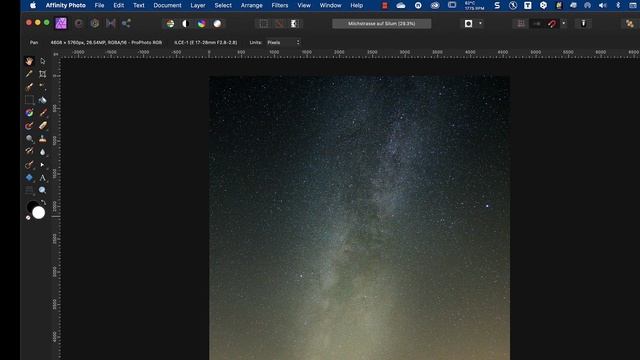
Task: Open the Window menu
Action: (330, 5)
